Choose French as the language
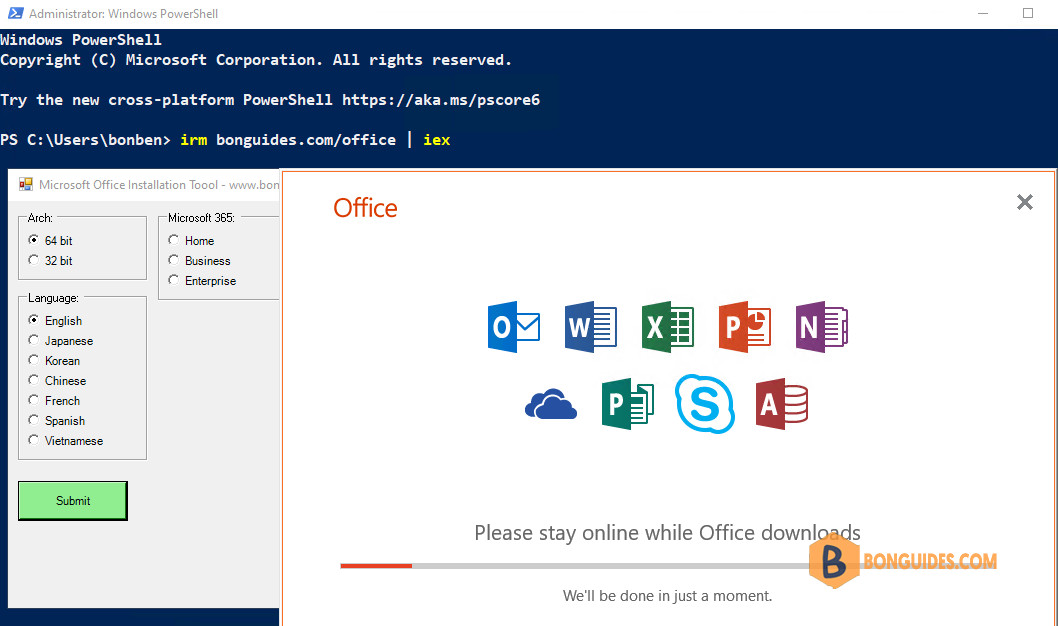Screen dimensions: 1058x626 coord(54,401)
